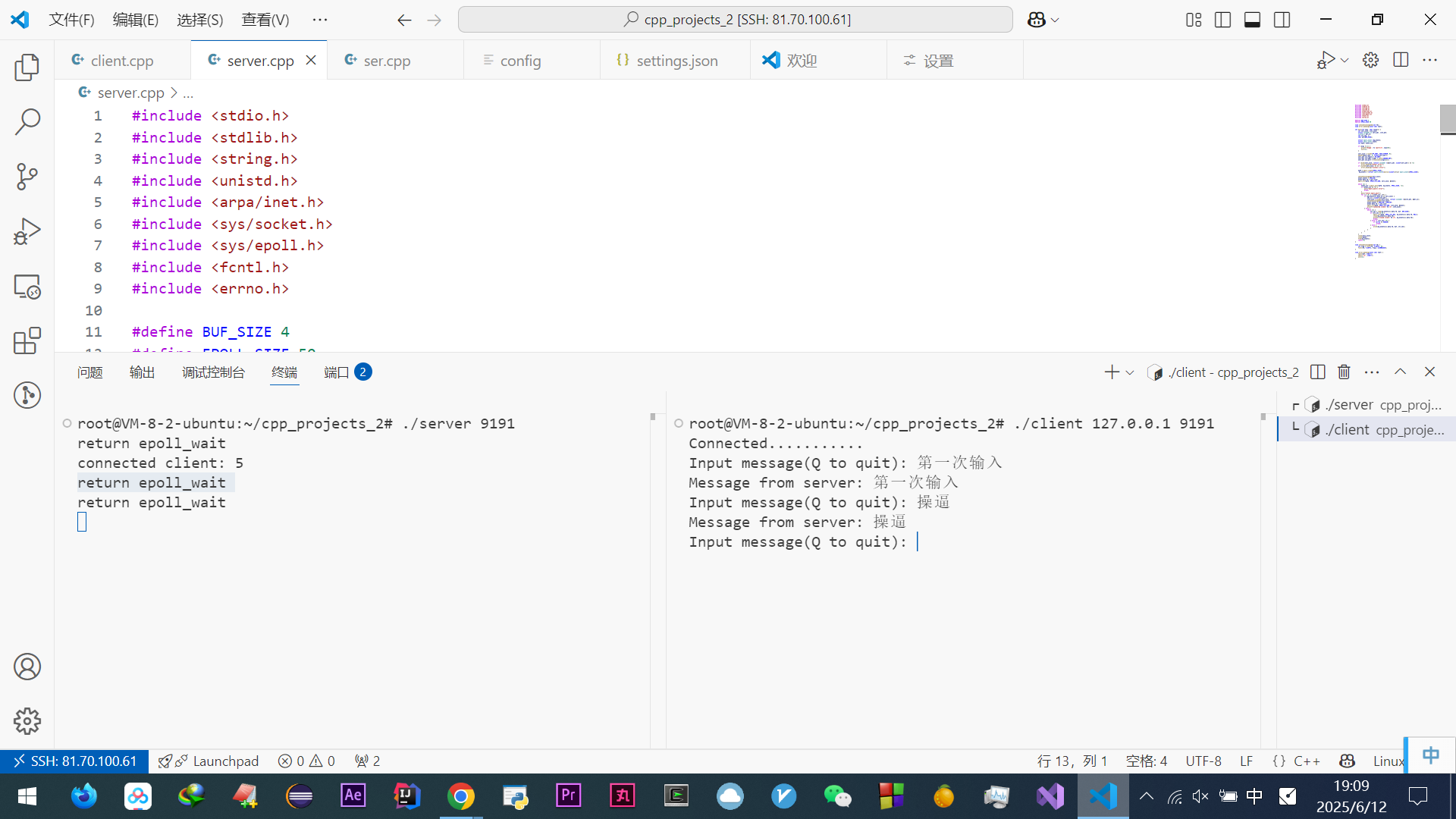Open Accounts menu in activity bar

pyautogui.click(x=27, y=667)
